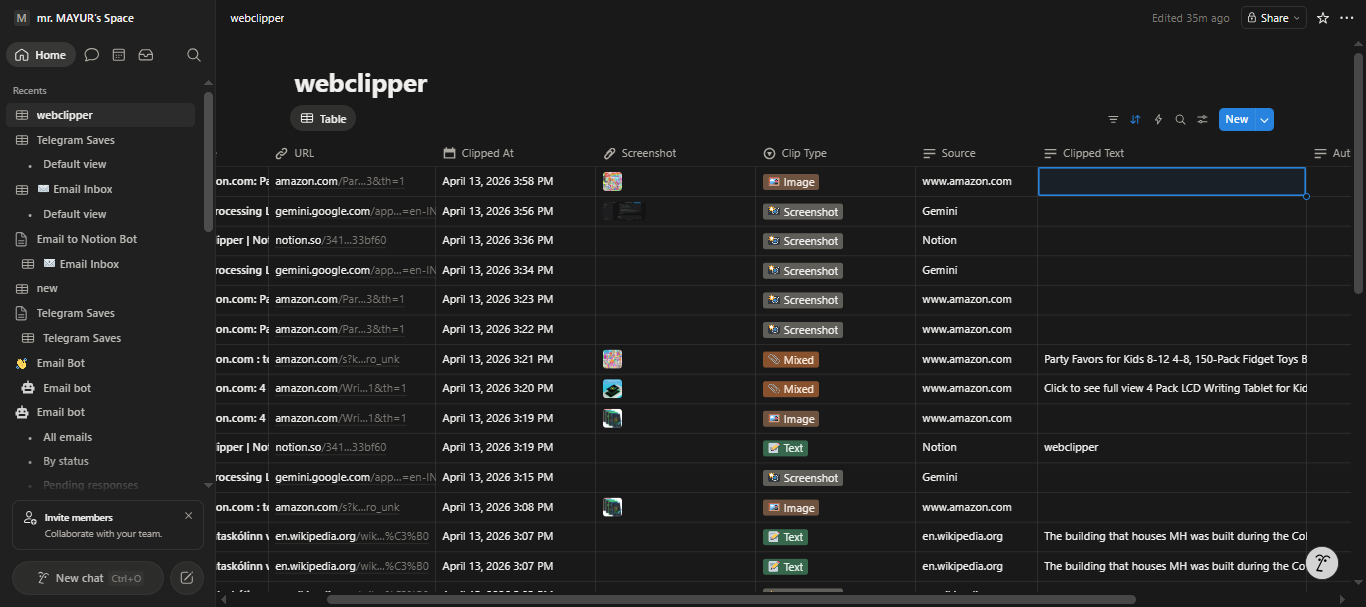Image resolution: width=1366 pixels, height=607 pixels.
Task: Open the chat bubble icon in sidebar
Action: (x=92, y=55)
